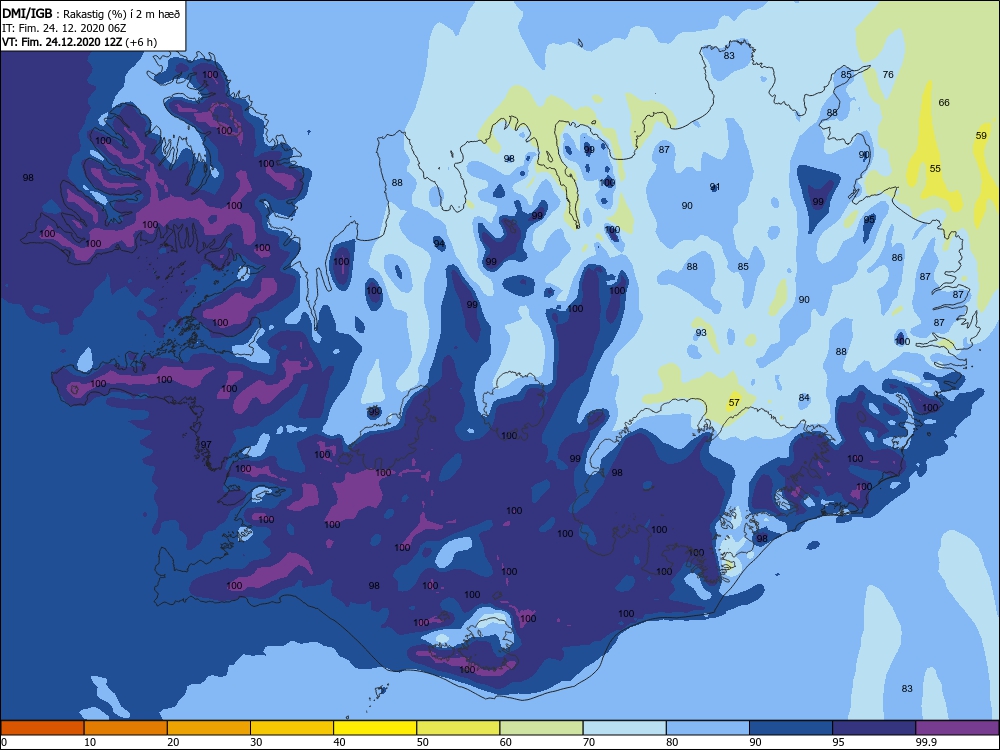Click the line 'IT: Fim. 24. 12. 2020 06Z'
The height and width of the screenshot is (750, 1000).
pos(63,28)
